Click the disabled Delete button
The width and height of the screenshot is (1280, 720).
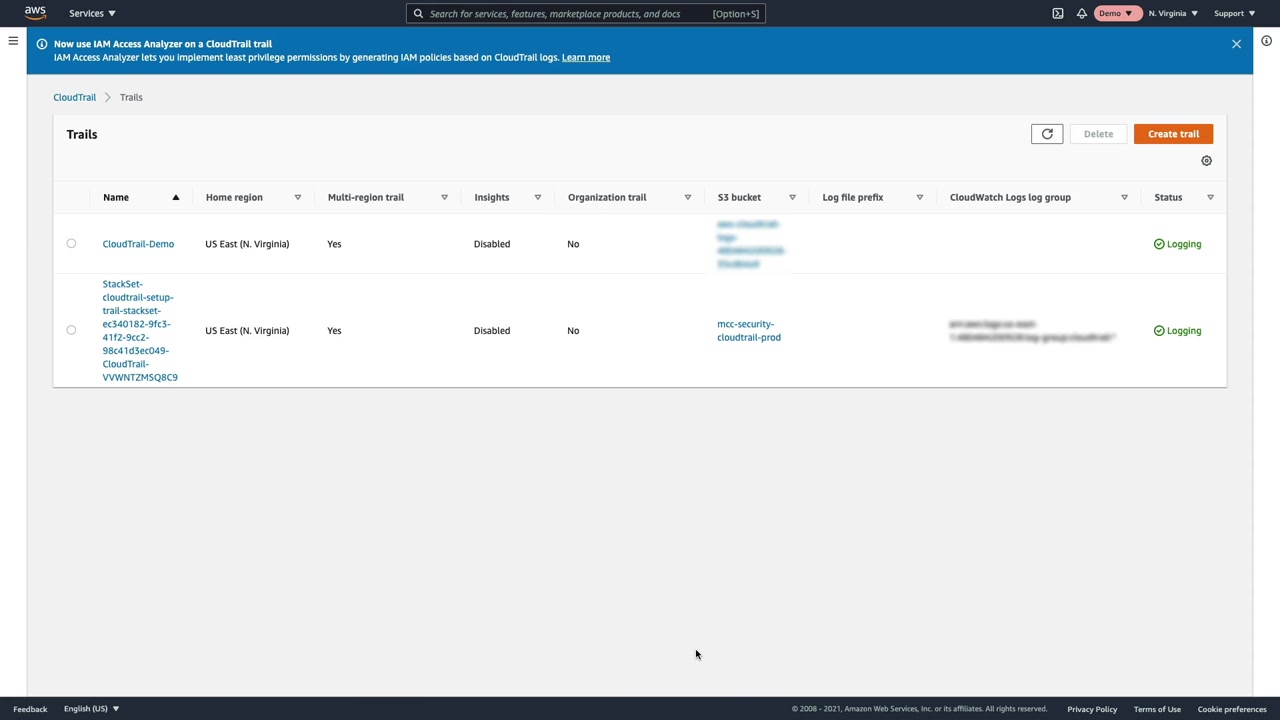coord(1098,134)
